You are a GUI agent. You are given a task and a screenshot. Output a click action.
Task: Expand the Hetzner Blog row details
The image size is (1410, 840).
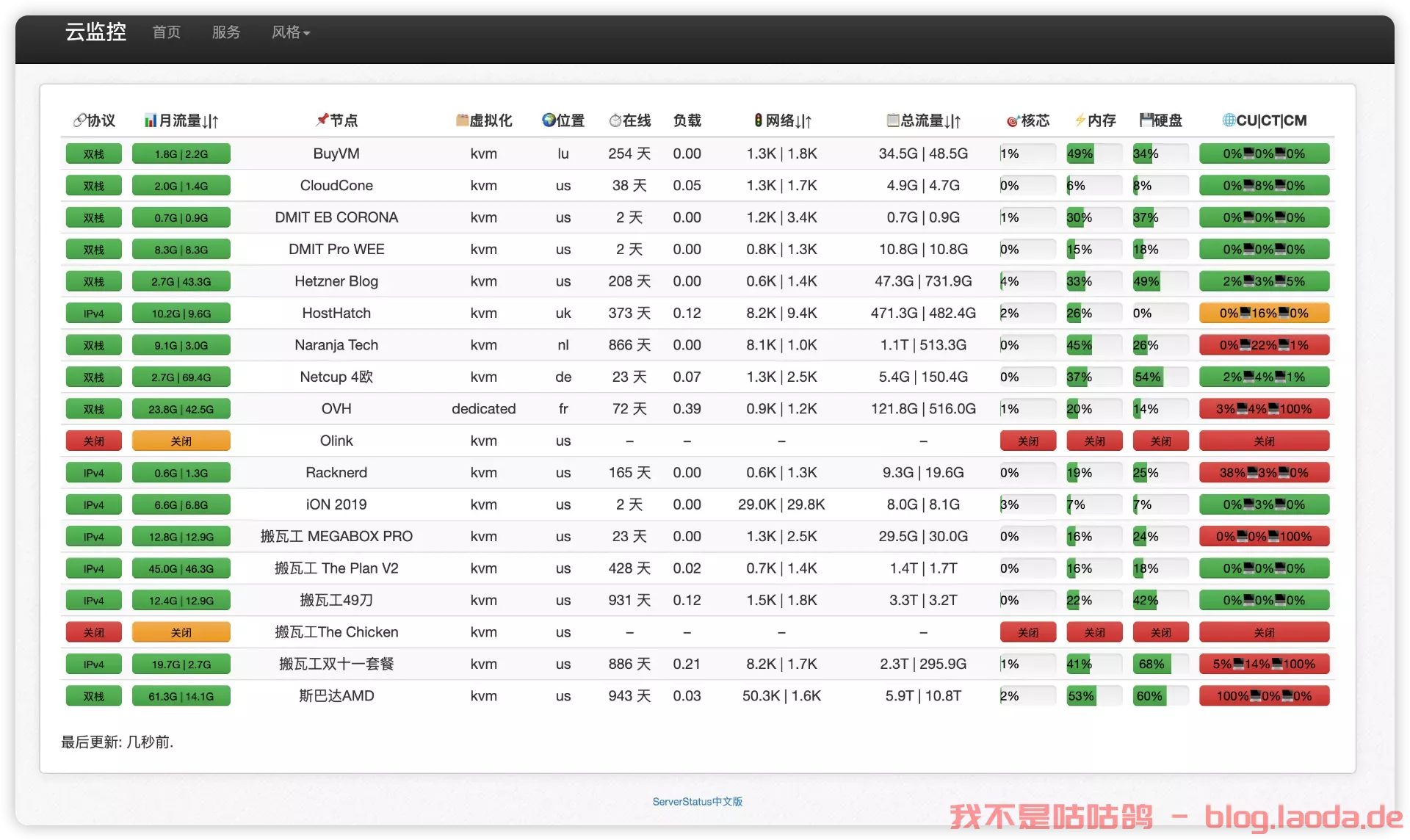click(x=336, y=281)
